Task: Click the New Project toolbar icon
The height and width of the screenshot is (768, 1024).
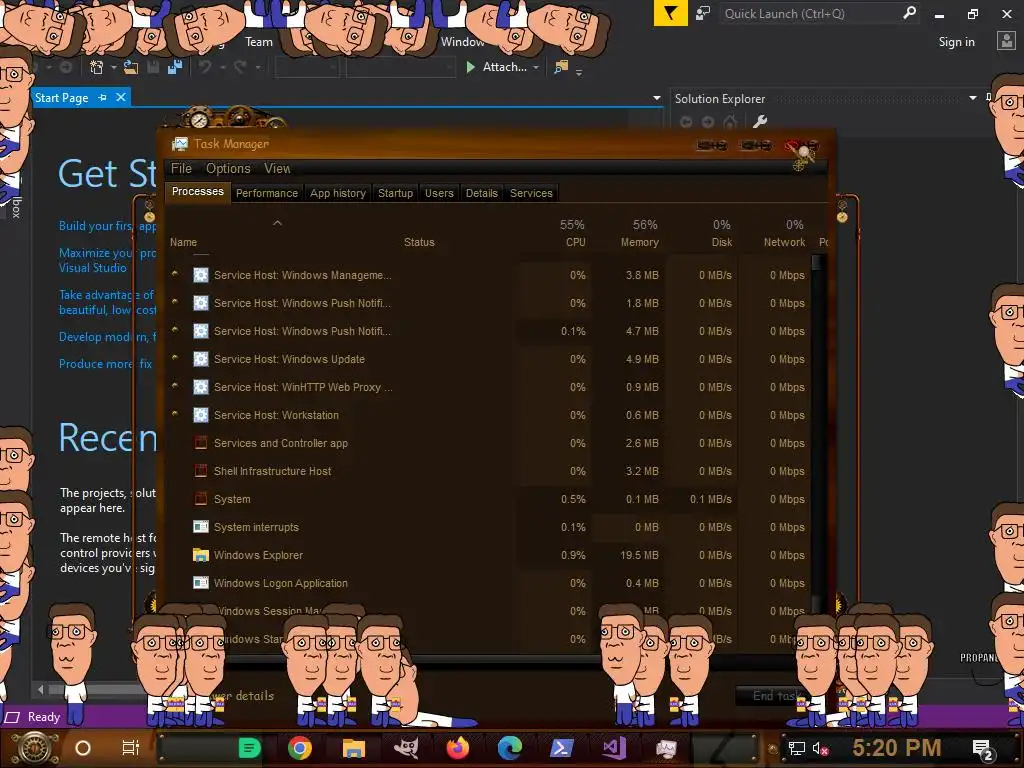Action: (97, 67)
